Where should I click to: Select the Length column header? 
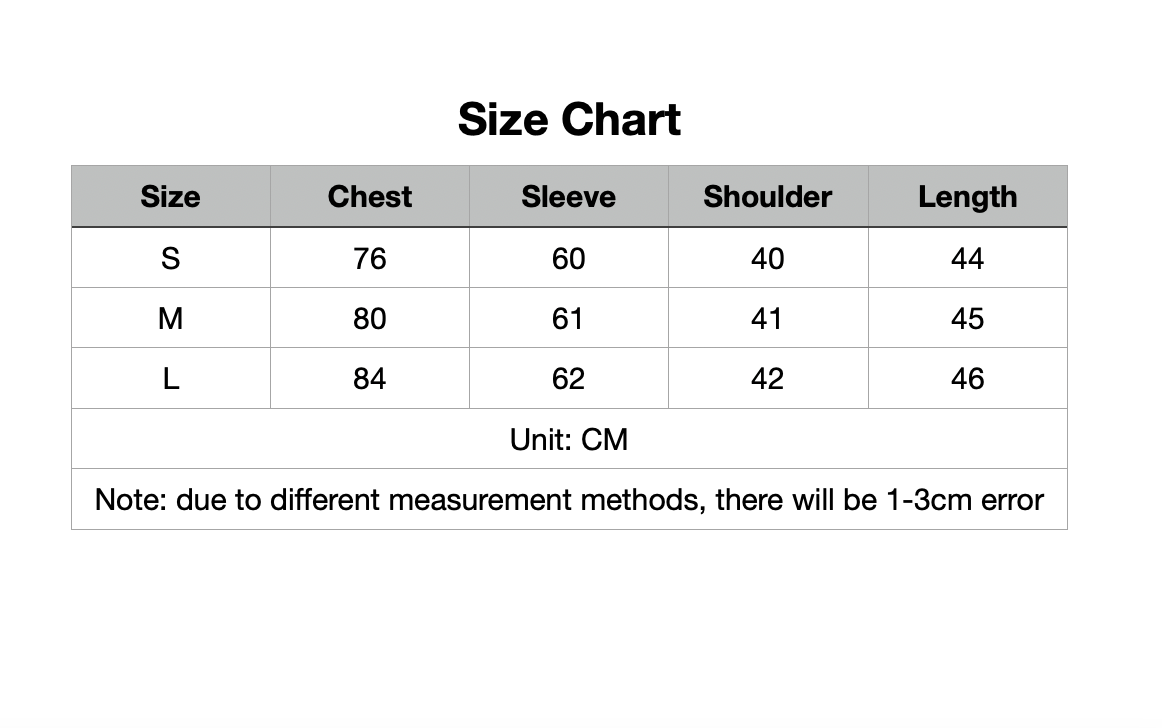point(967,197)
